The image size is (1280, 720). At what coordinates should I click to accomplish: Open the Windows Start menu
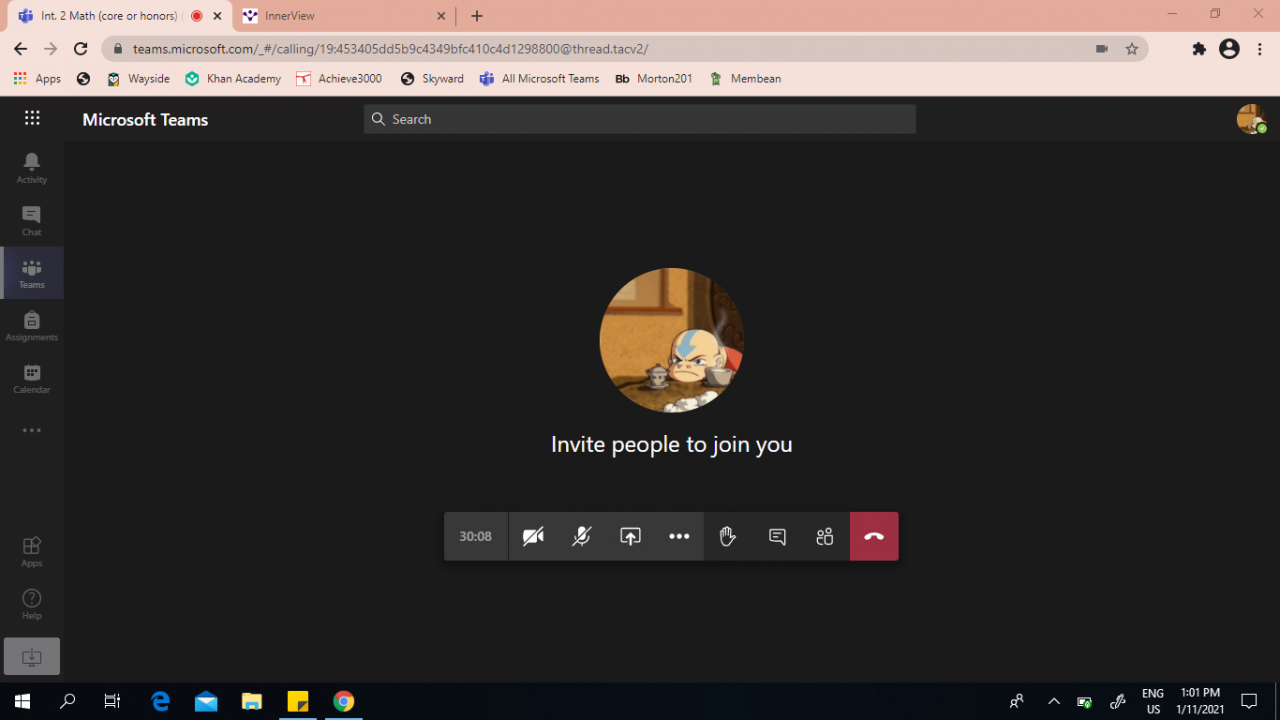click(x=22, y=701)
